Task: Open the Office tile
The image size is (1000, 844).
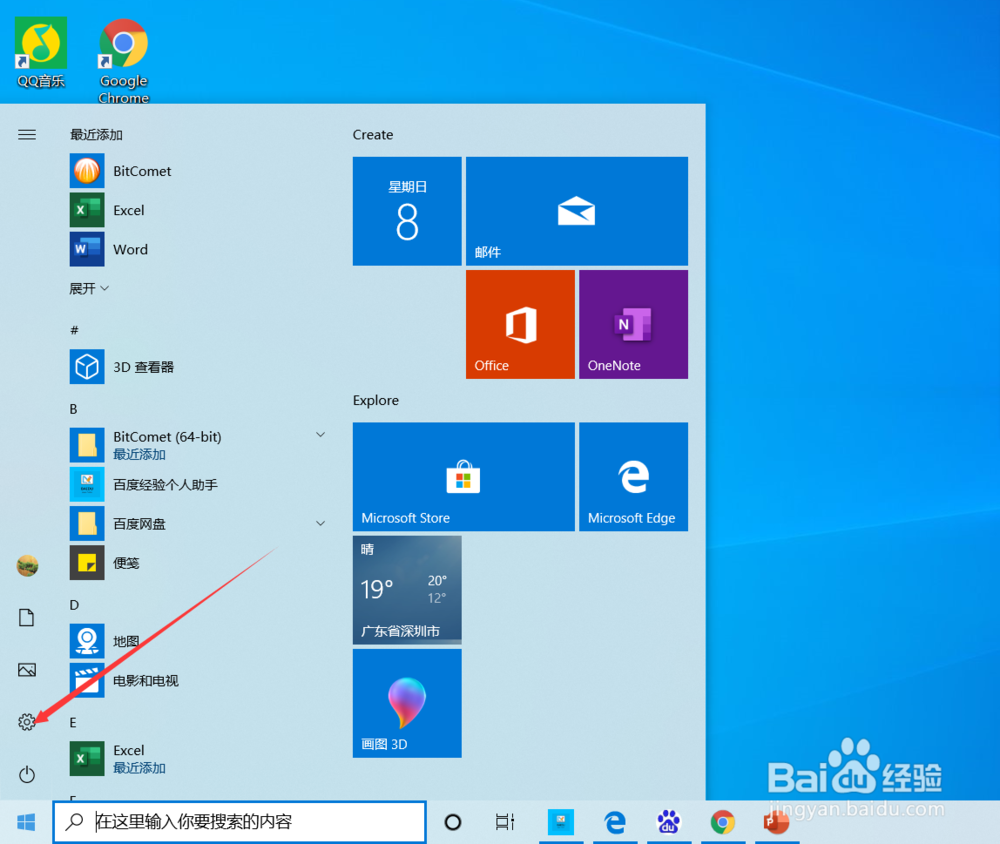Action: pyautogui.click(x=520, y=324)
